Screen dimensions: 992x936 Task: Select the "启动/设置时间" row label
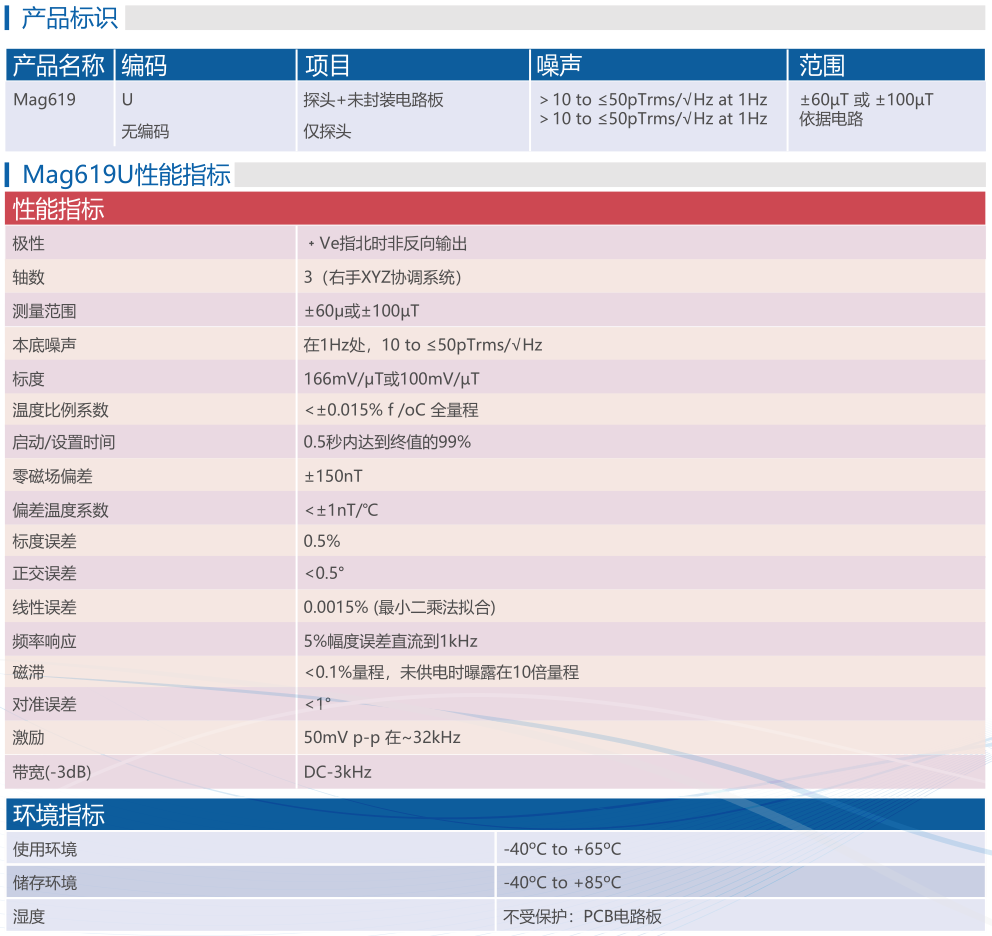coord(64,442)
